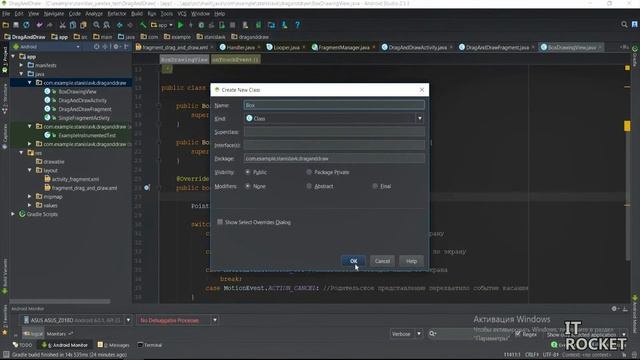Select None modifier radio button
The width and height of the screenshot is (640, 360).
coord(247,186)
